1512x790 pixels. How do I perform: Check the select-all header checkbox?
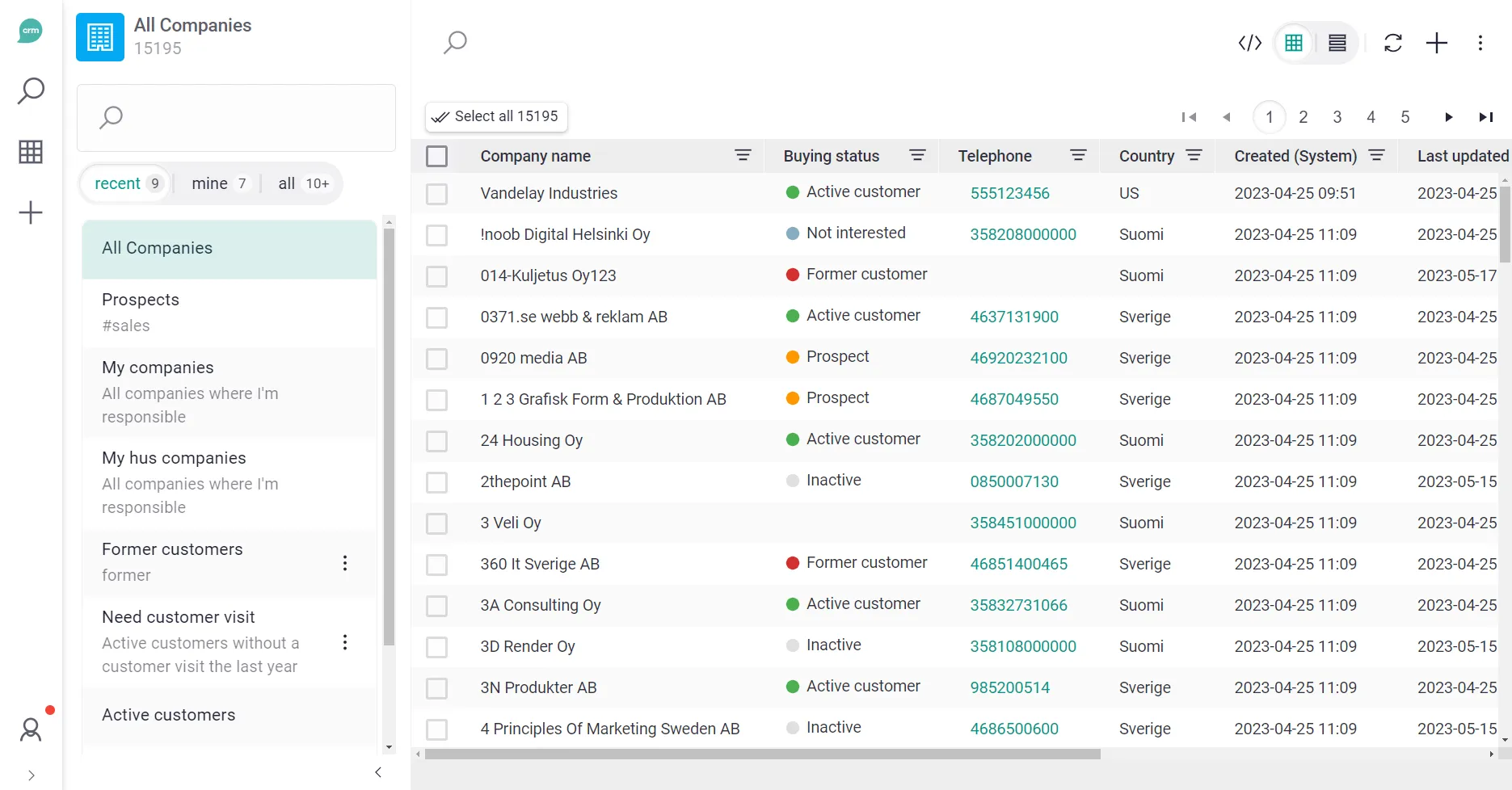[x=436, y=156]
